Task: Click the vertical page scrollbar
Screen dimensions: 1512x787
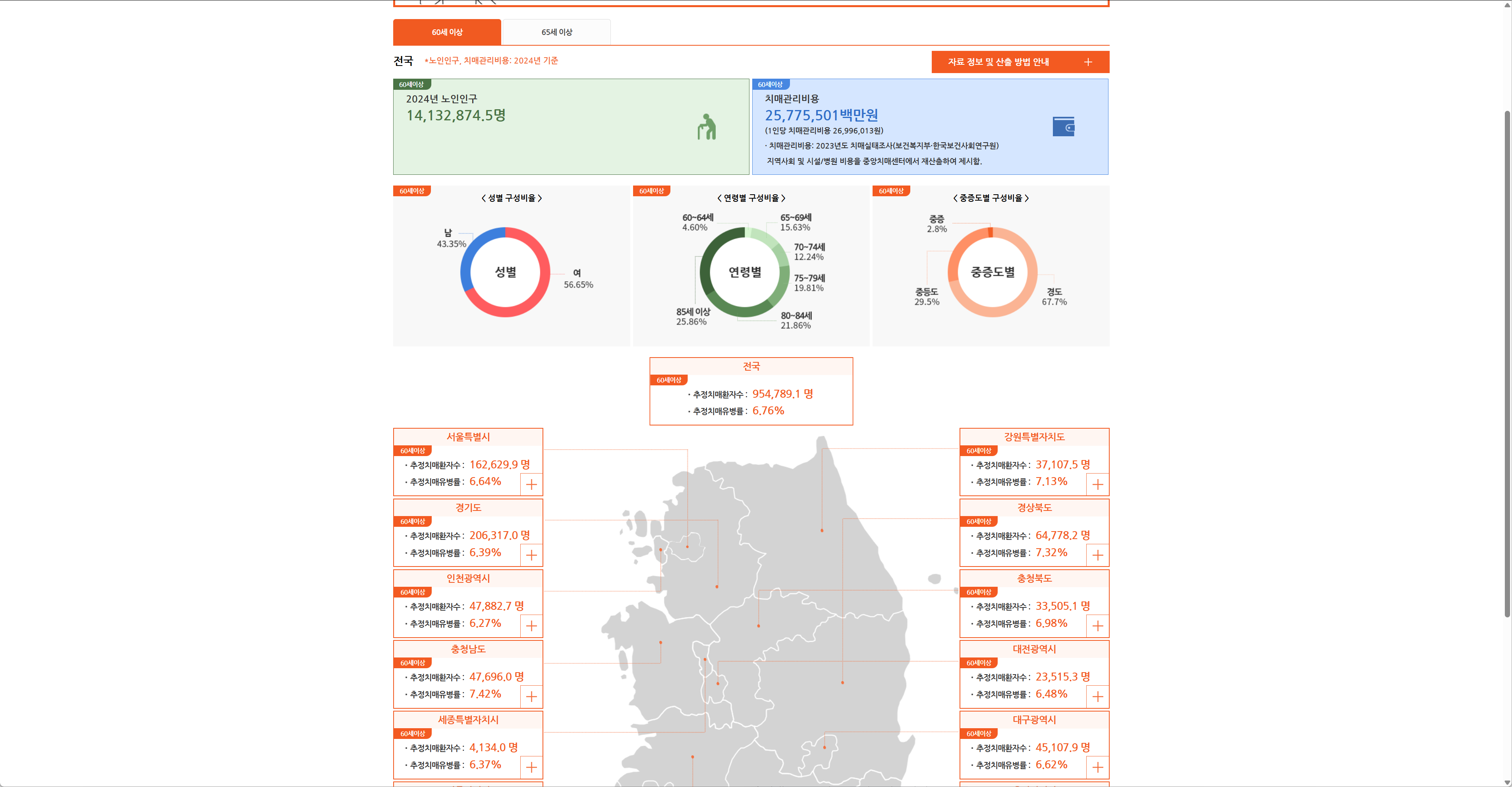Action: coord(1507,364)
